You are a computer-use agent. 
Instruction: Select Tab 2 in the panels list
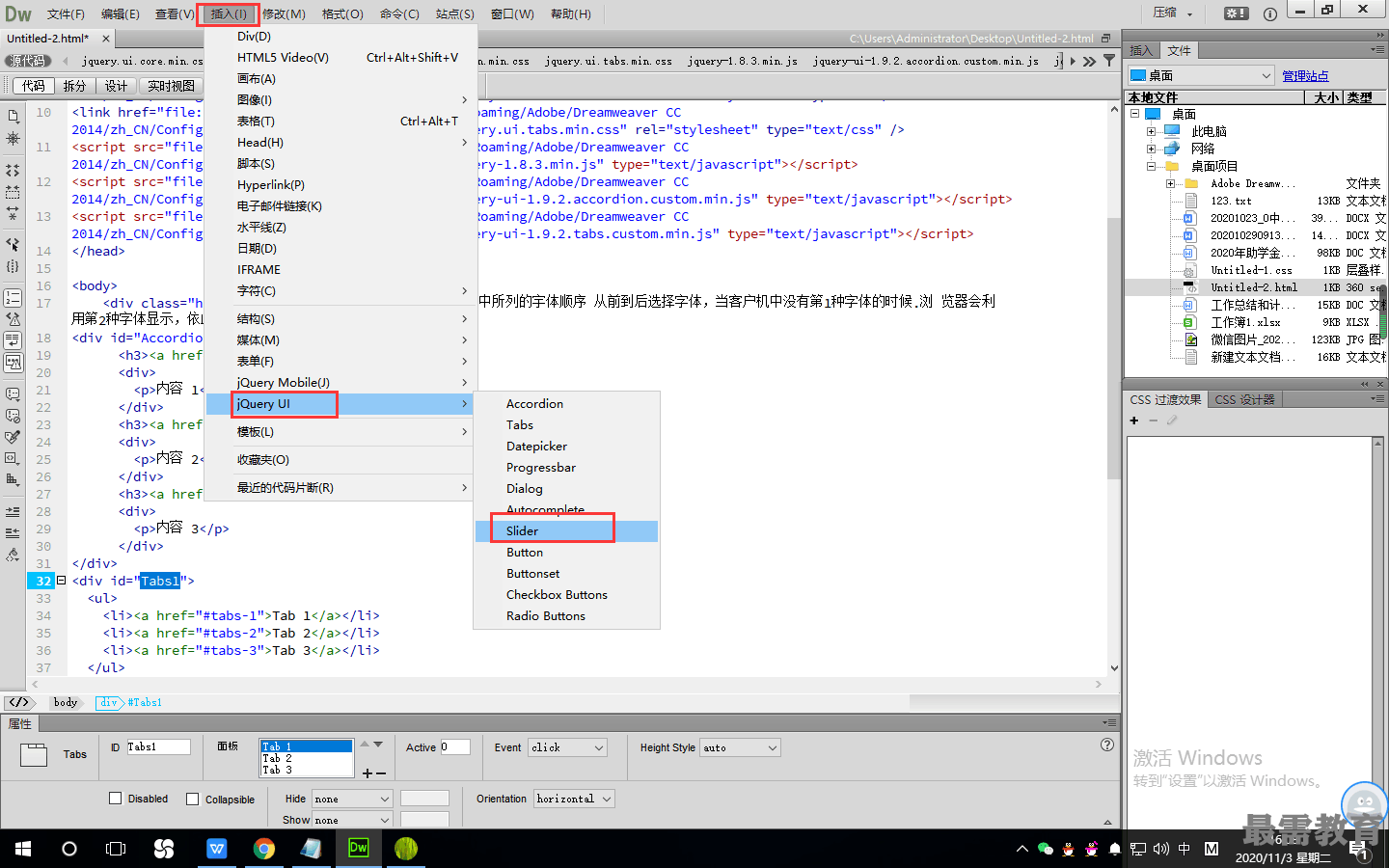click(307, 758)
